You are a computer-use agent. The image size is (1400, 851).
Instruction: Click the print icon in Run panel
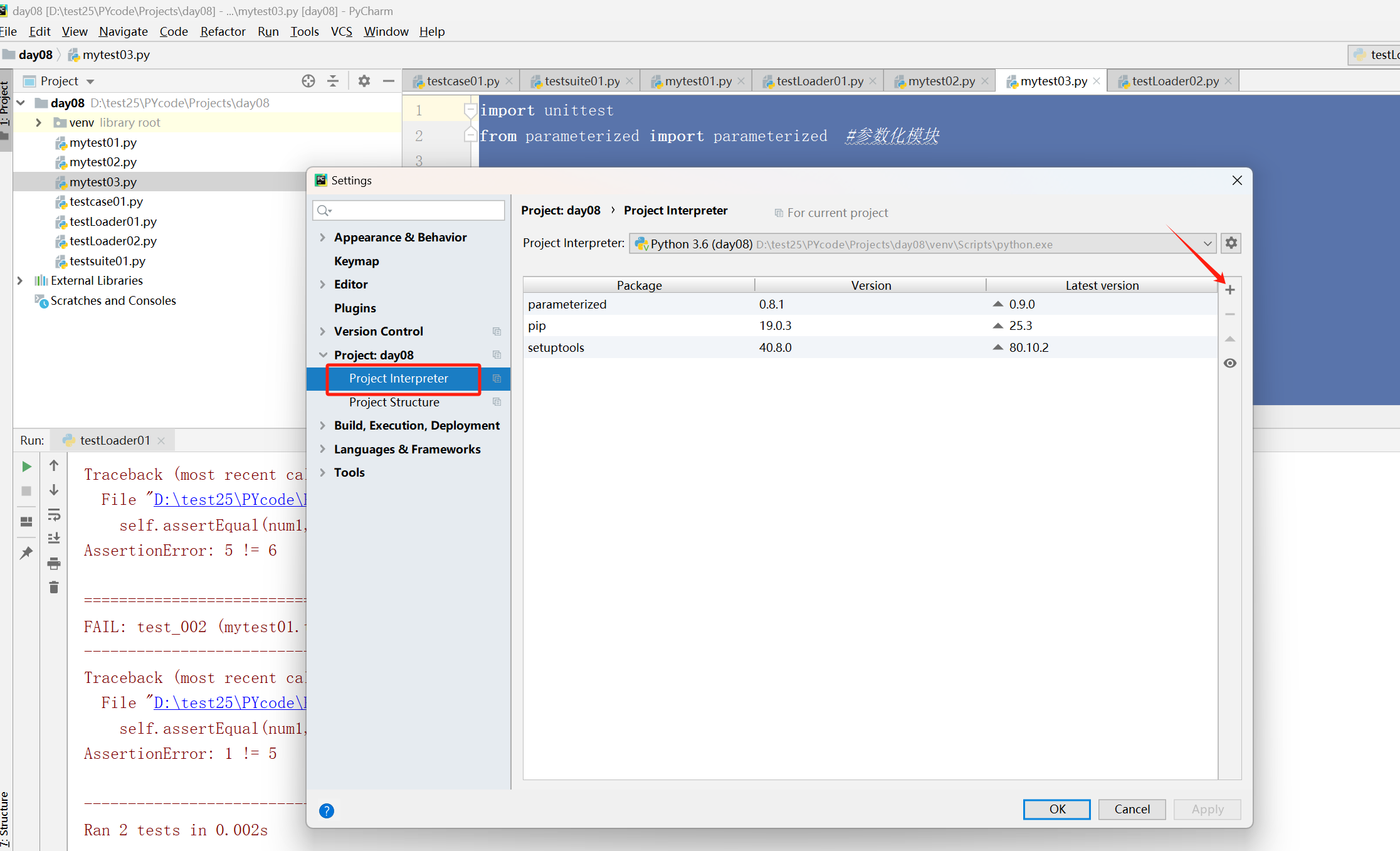[x=54, y=563]
